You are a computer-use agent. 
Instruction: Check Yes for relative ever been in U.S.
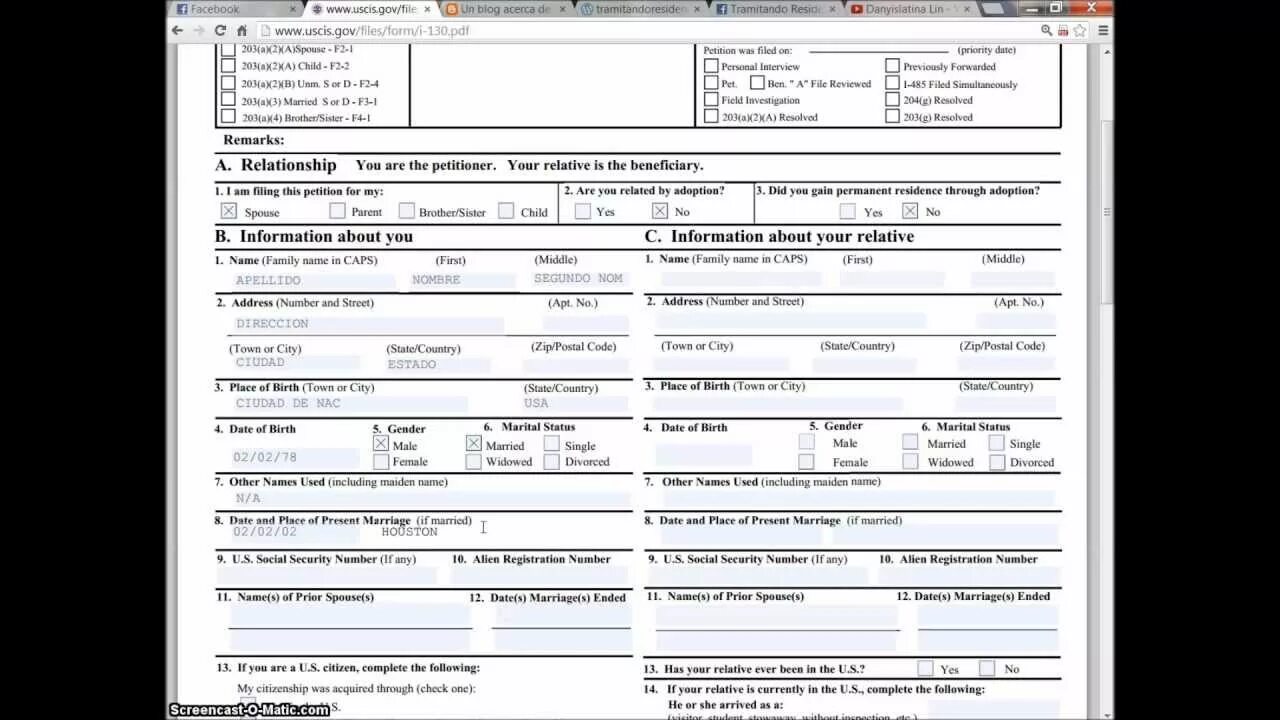tap(926, 668)
